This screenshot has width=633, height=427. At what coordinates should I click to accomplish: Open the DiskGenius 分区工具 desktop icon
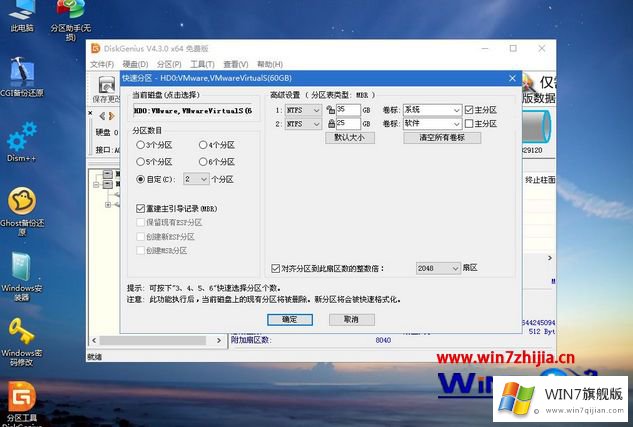(22, 404)
